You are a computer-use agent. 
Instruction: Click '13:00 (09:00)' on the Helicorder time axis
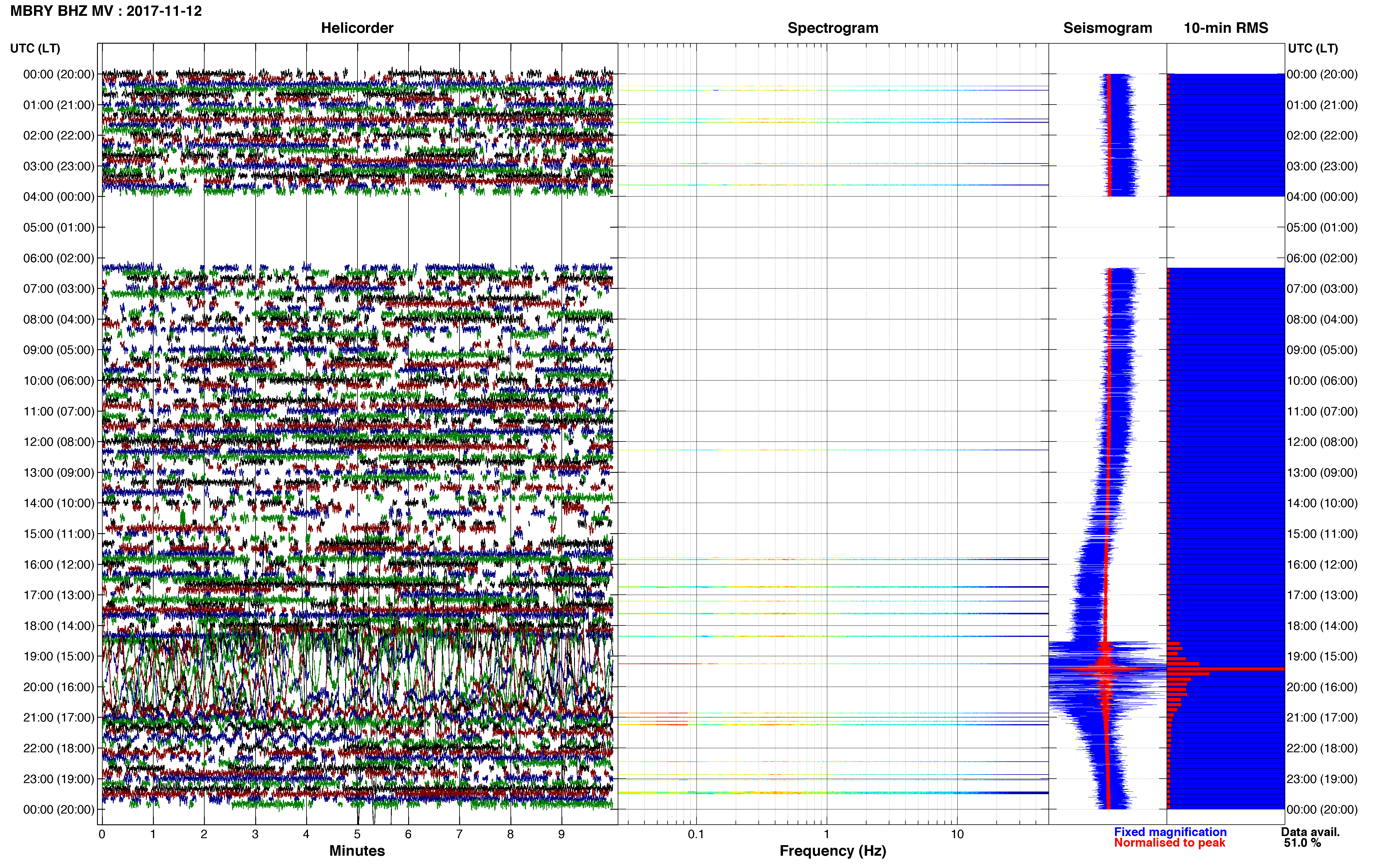coord(59,473)
